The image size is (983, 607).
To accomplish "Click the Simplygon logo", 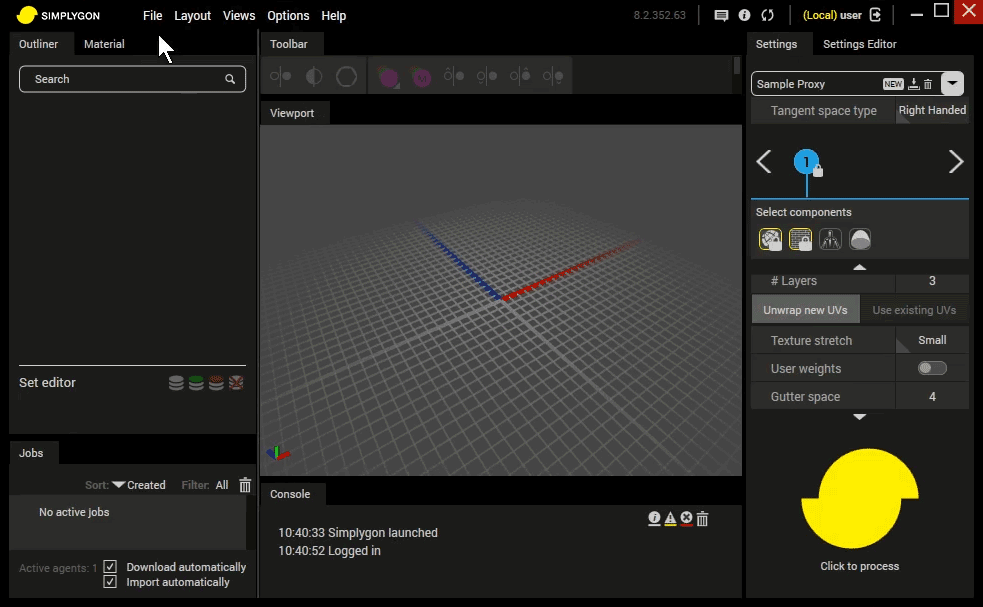I will (x=58, y=15).
